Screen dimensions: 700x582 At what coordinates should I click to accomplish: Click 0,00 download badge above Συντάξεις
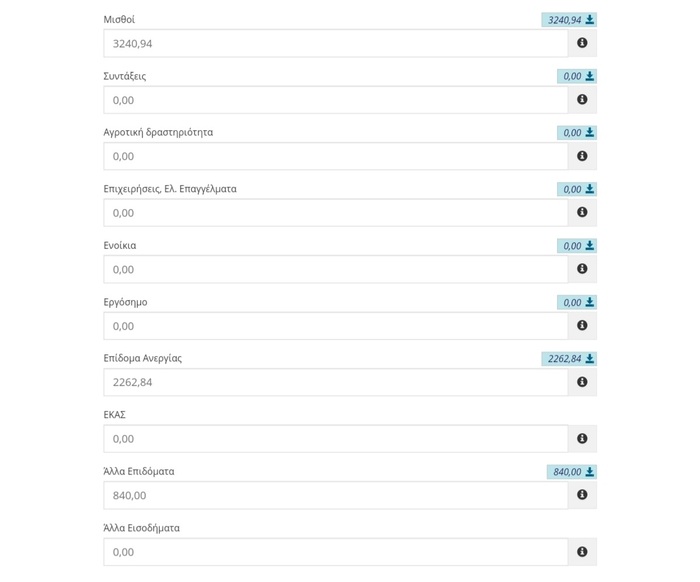[577, 76]
